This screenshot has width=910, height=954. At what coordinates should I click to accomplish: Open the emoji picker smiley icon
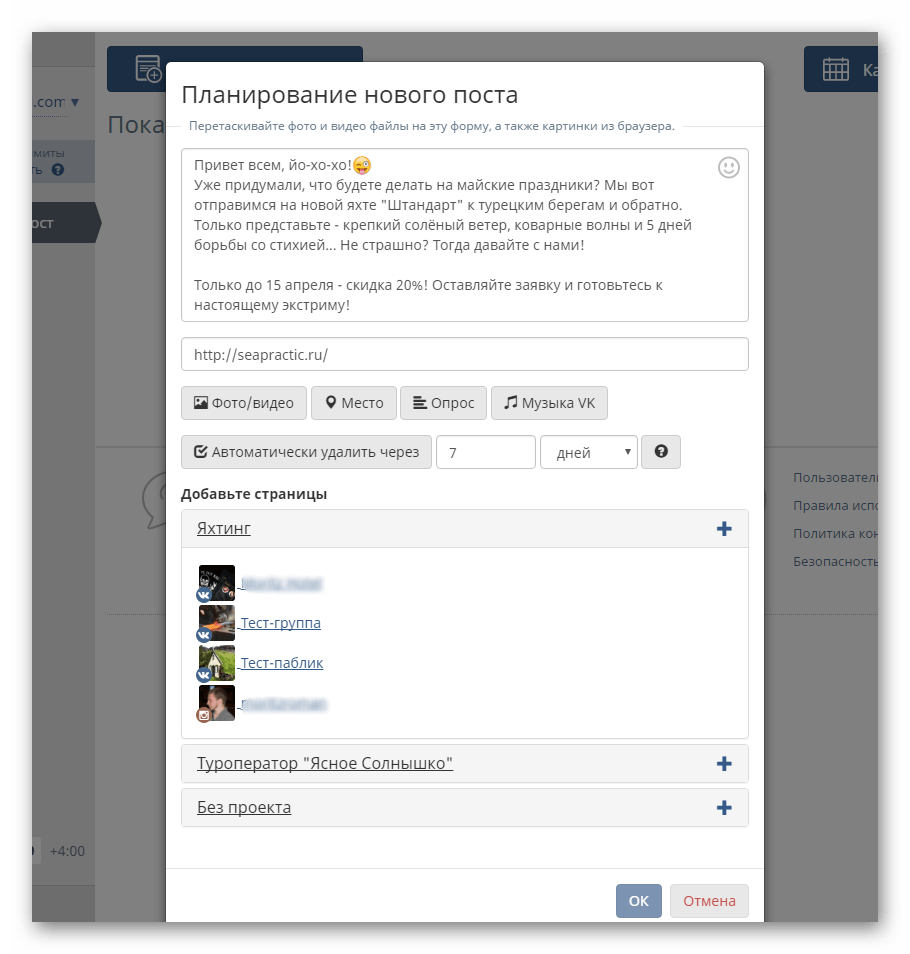click(x=728, y=167)
